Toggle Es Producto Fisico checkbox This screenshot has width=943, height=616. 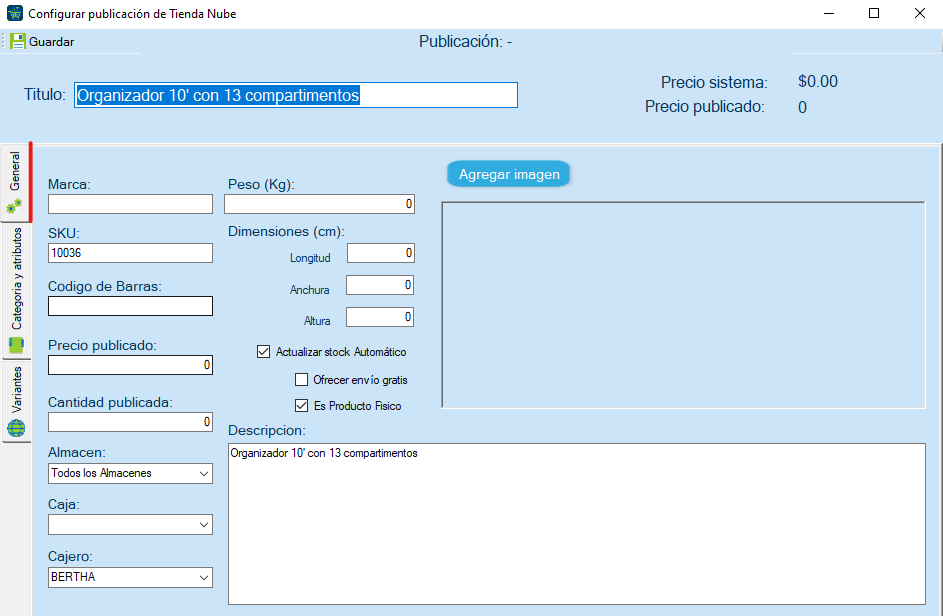click(x=301, y=405)
